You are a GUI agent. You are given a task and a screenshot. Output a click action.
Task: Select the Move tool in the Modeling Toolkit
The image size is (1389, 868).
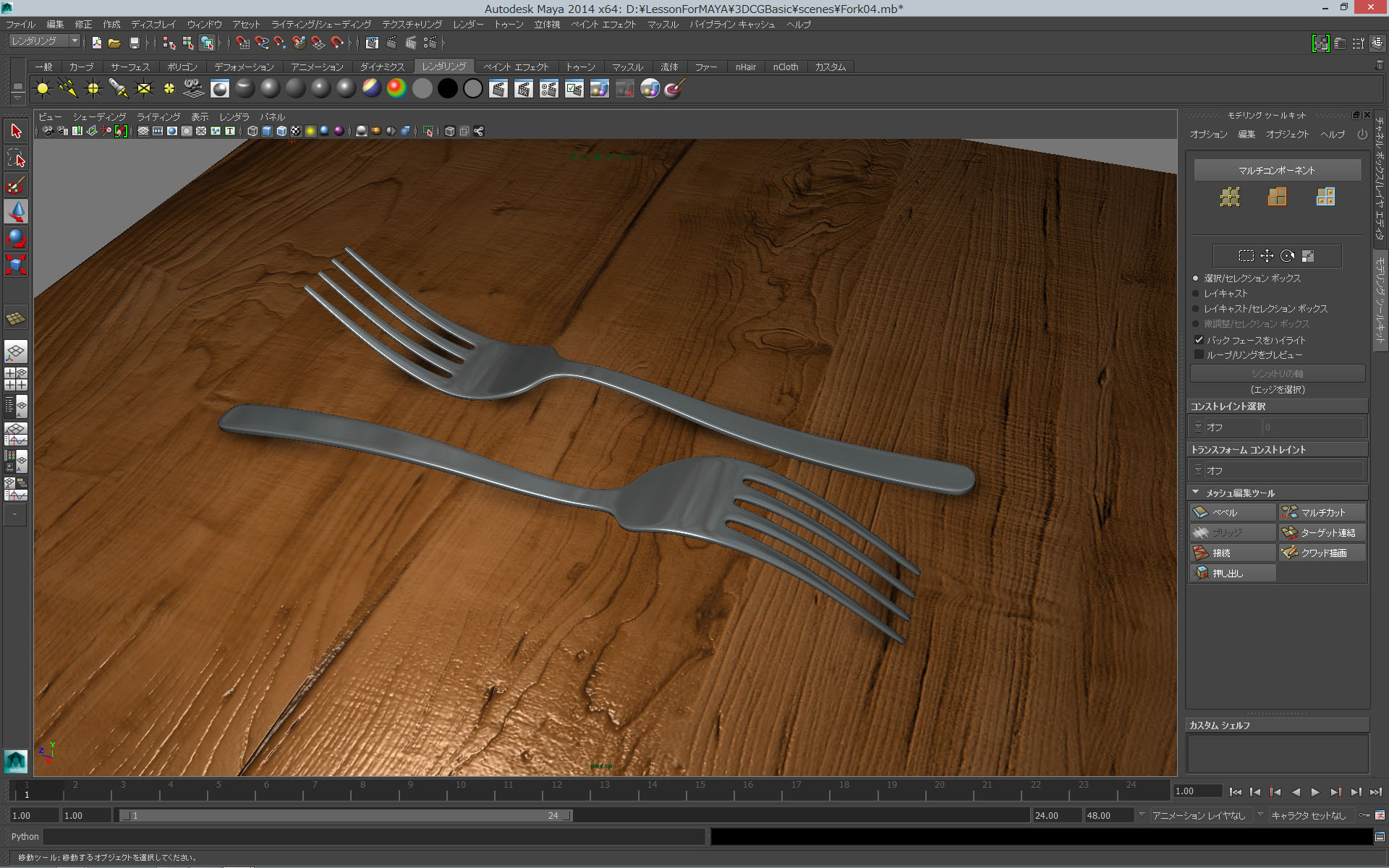coord(1267,256)
